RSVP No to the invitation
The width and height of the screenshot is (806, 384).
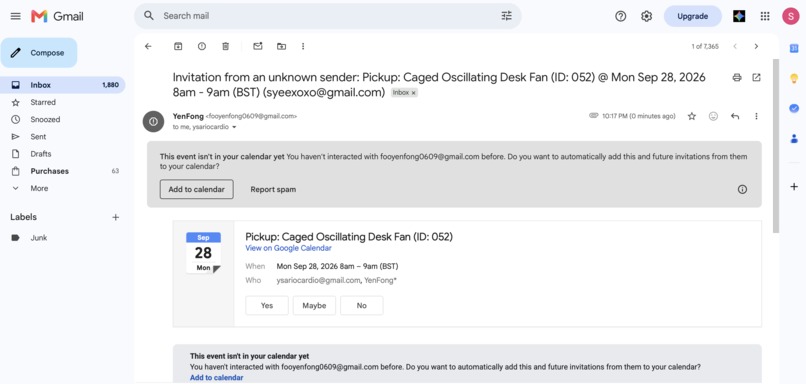pos(361,305)
